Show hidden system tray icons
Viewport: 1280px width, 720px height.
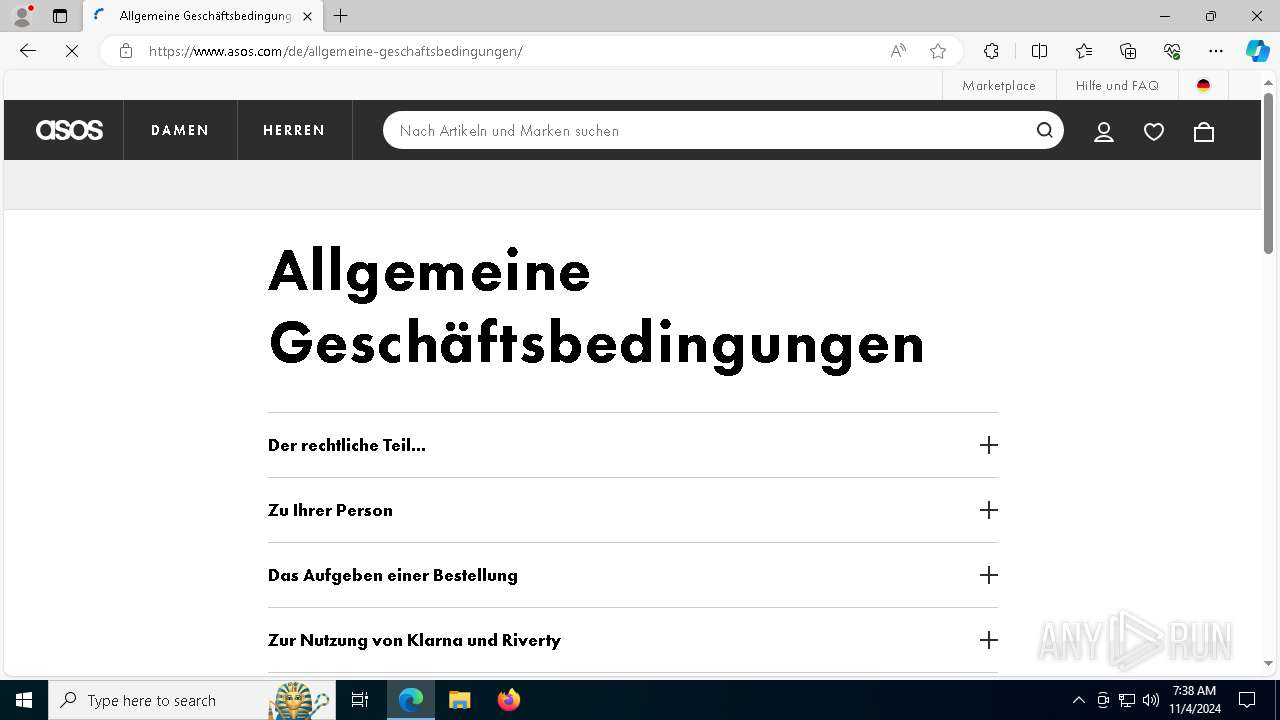1078,700
